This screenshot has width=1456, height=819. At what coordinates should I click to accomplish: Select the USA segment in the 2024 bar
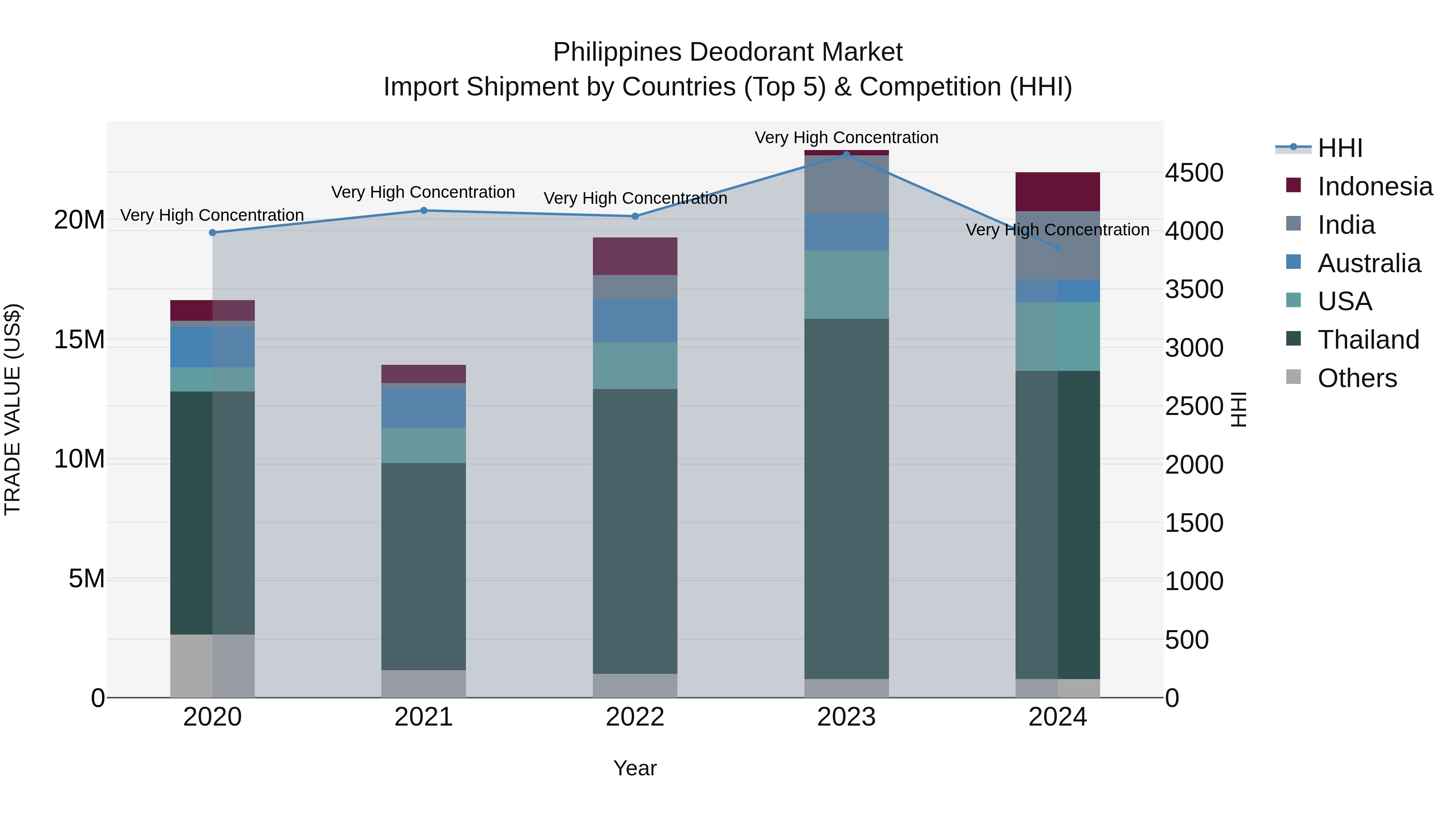[1058, 337]
